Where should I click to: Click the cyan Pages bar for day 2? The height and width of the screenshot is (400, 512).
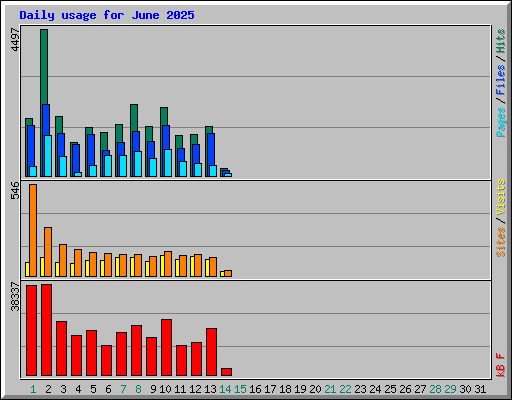tap(48, 156)
